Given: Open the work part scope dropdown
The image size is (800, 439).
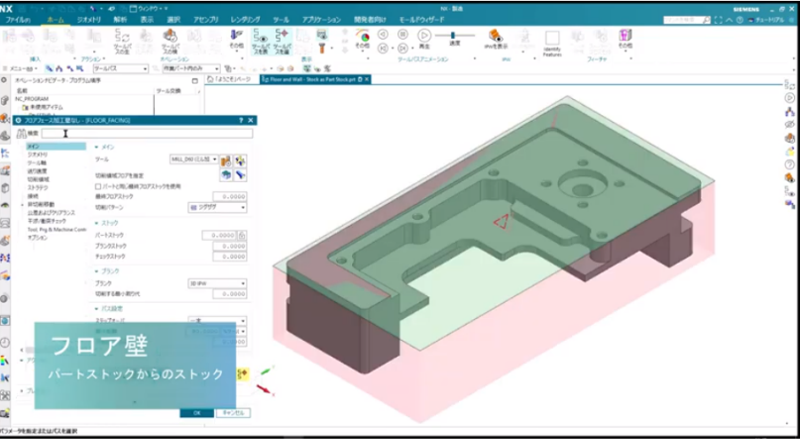Looking at the screenshot, I should click(191, 68).
